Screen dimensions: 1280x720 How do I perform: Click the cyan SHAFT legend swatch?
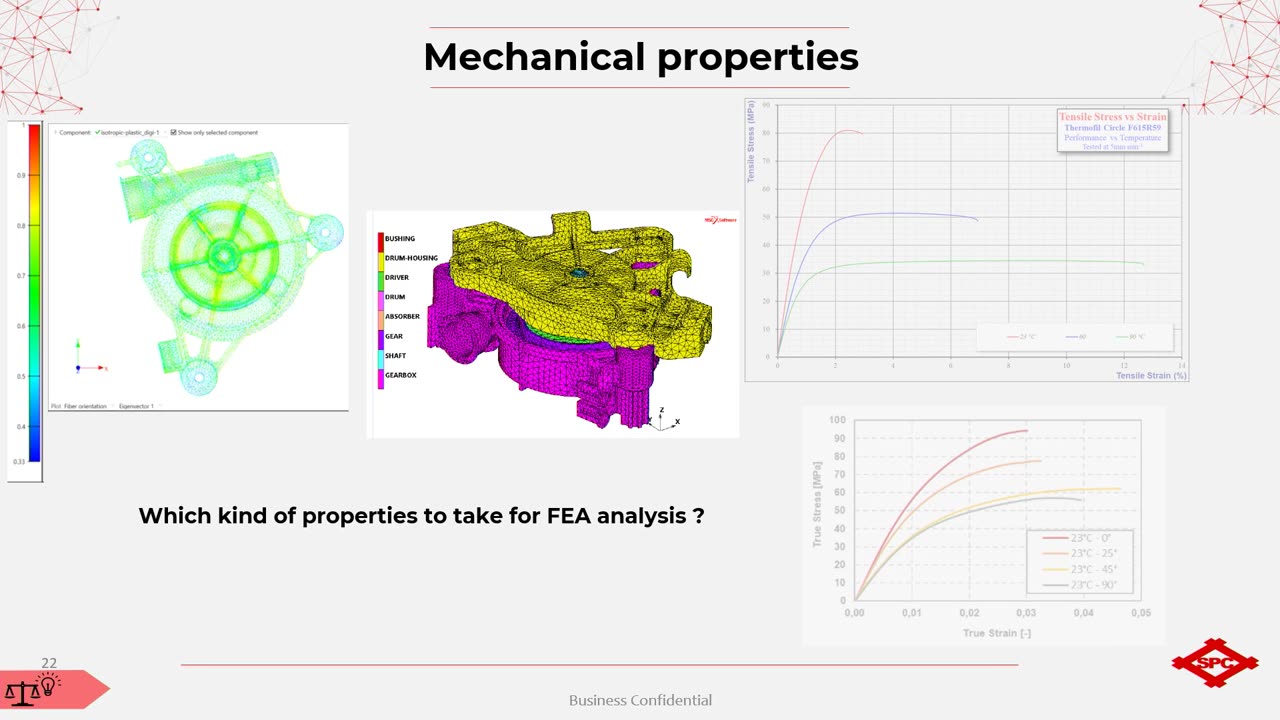pos(381,359)
